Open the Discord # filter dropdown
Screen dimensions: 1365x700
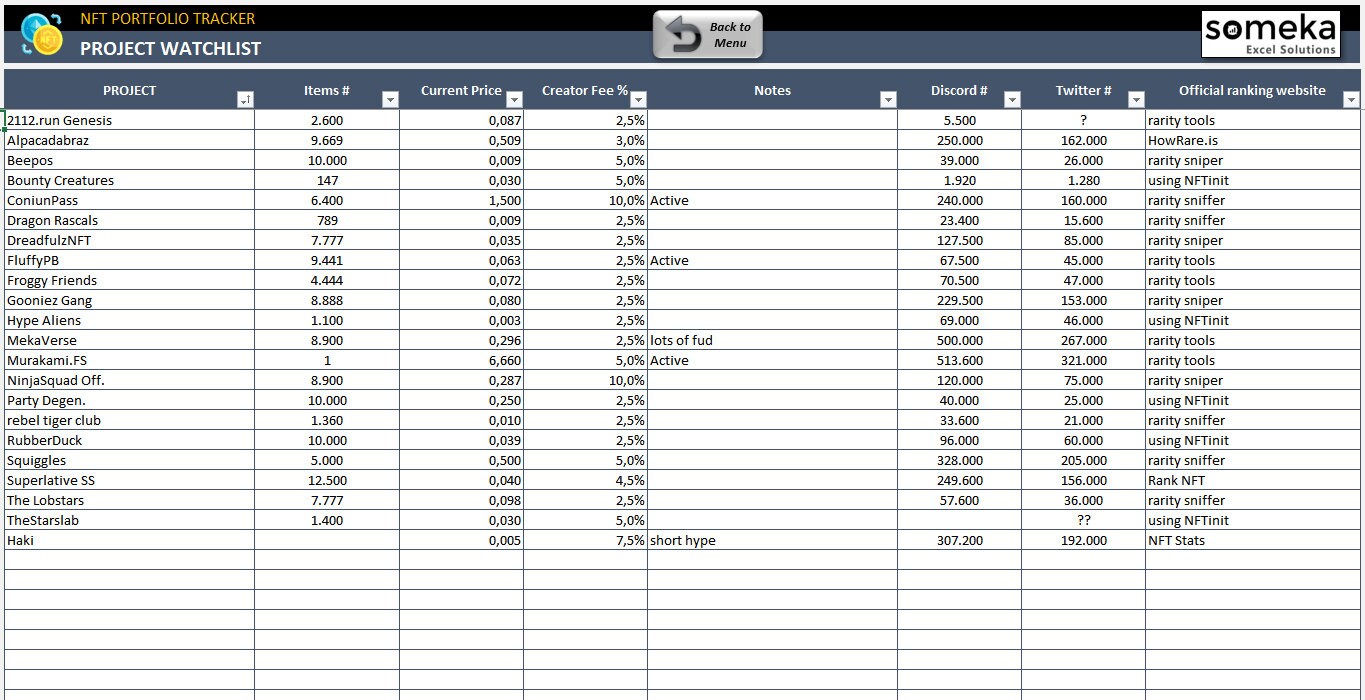point(1012,99)
